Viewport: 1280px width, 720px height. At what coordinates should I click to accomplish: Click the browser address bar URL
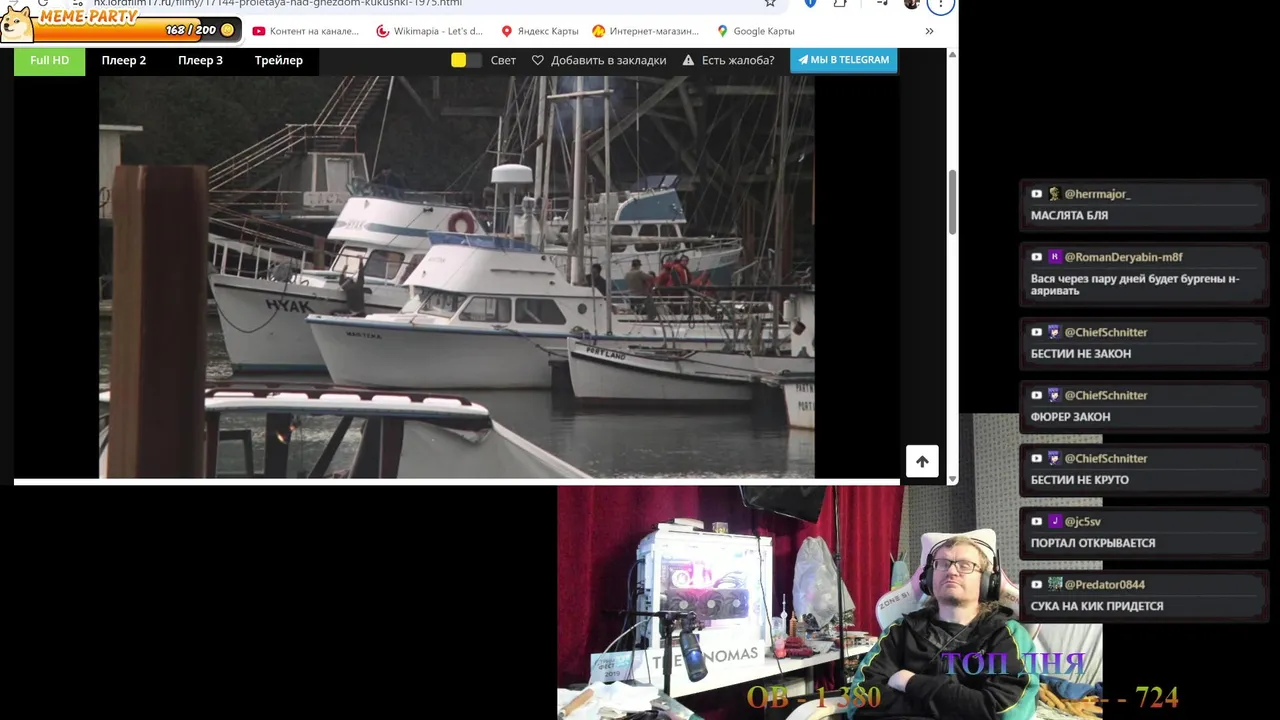tap(278, 3)
